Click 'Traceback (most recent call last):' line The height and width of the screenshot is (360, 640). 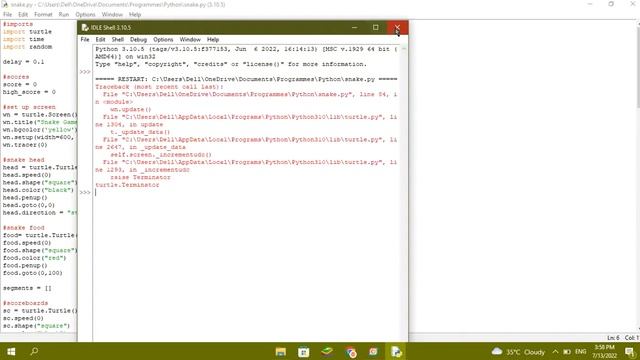pyautogui.click(x=159, y=87)
